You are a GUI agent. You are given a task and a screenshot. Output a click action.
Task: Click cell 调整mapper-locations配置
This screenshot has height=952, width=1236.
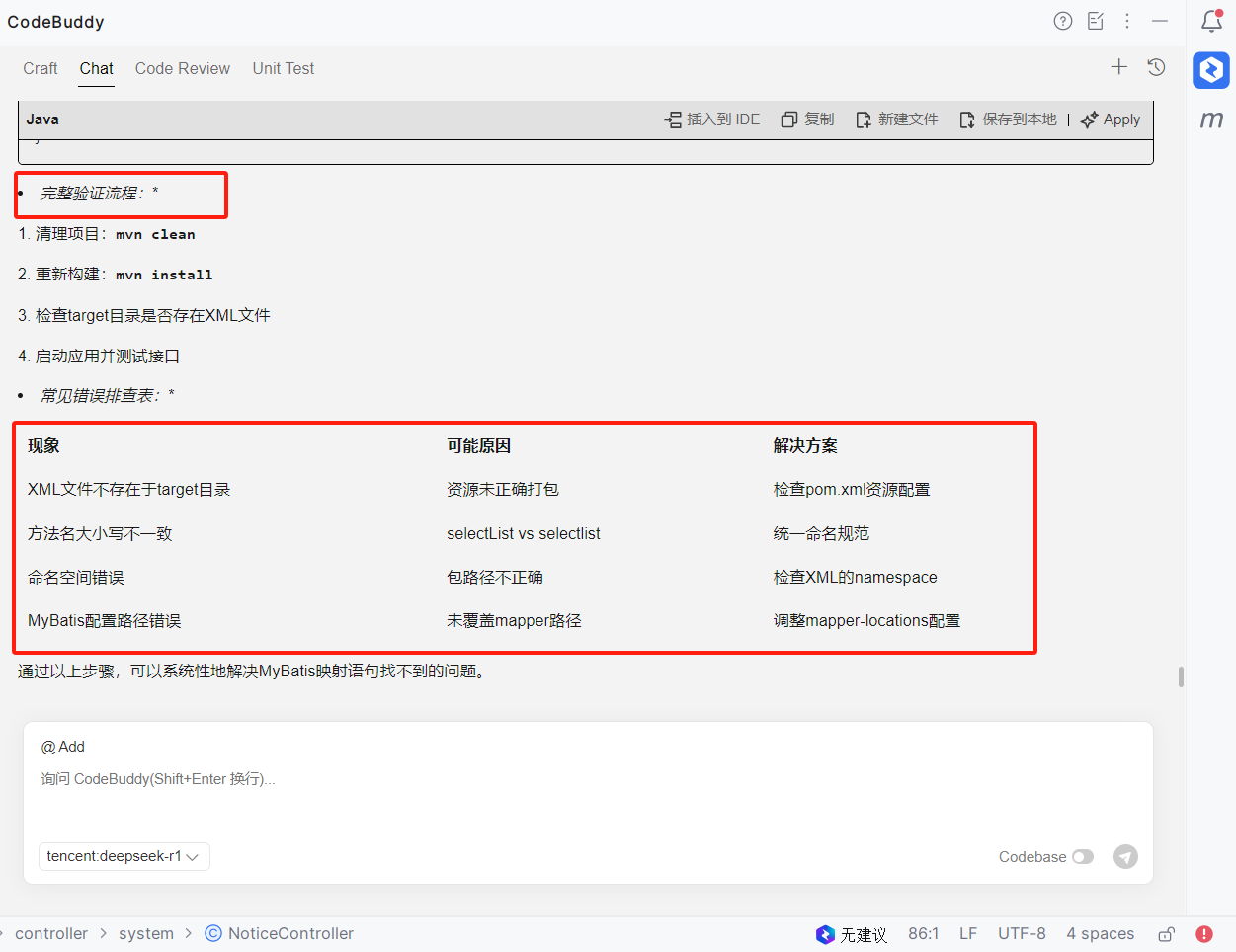pyautogui.click(x=866, y=620)
